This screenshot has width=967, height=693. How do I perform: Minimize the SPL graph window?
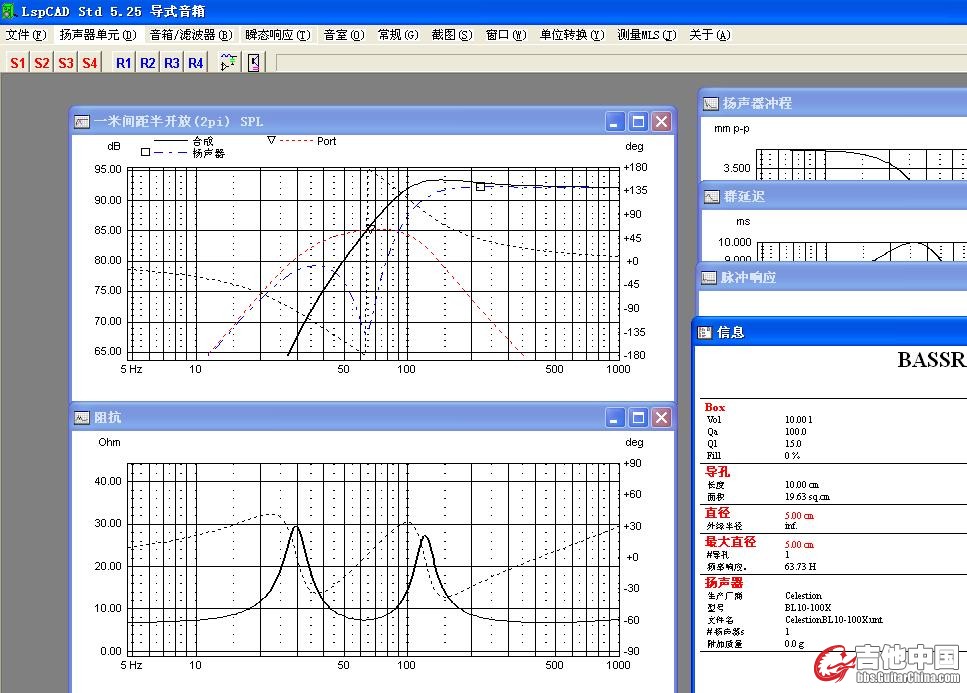614,122
